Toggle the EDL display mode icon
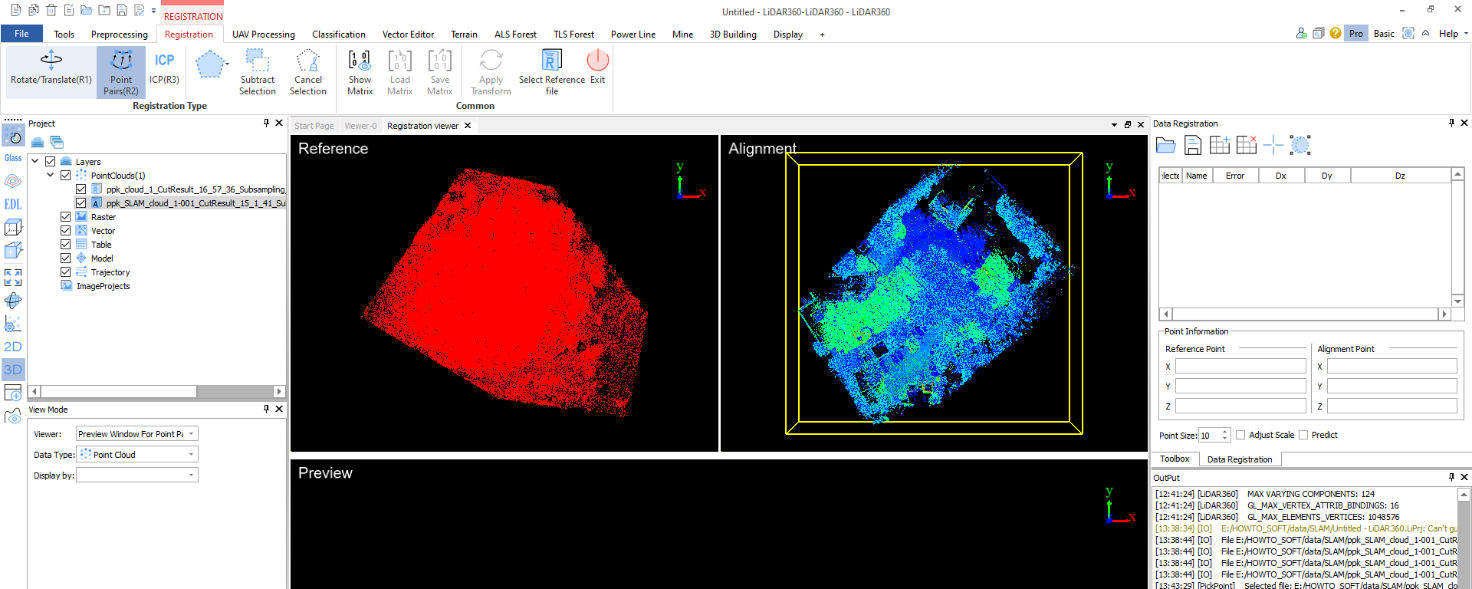This screenshot has width=1472, height=589. click(x=13, y=204)
